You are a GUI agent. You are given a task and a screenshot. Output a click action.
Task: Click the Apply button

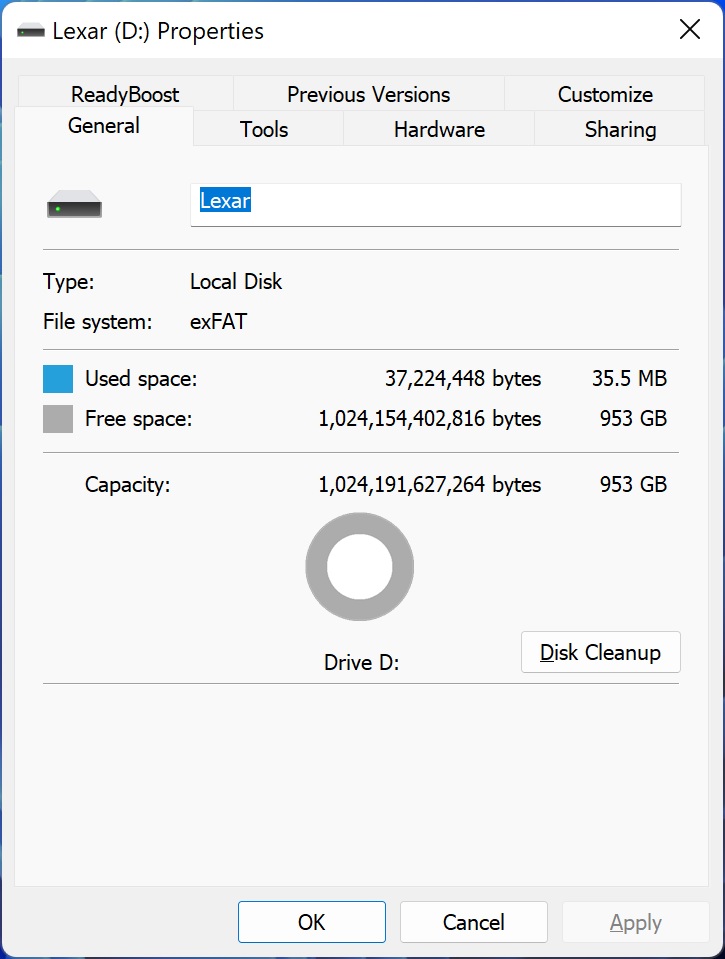pos(635,922)
